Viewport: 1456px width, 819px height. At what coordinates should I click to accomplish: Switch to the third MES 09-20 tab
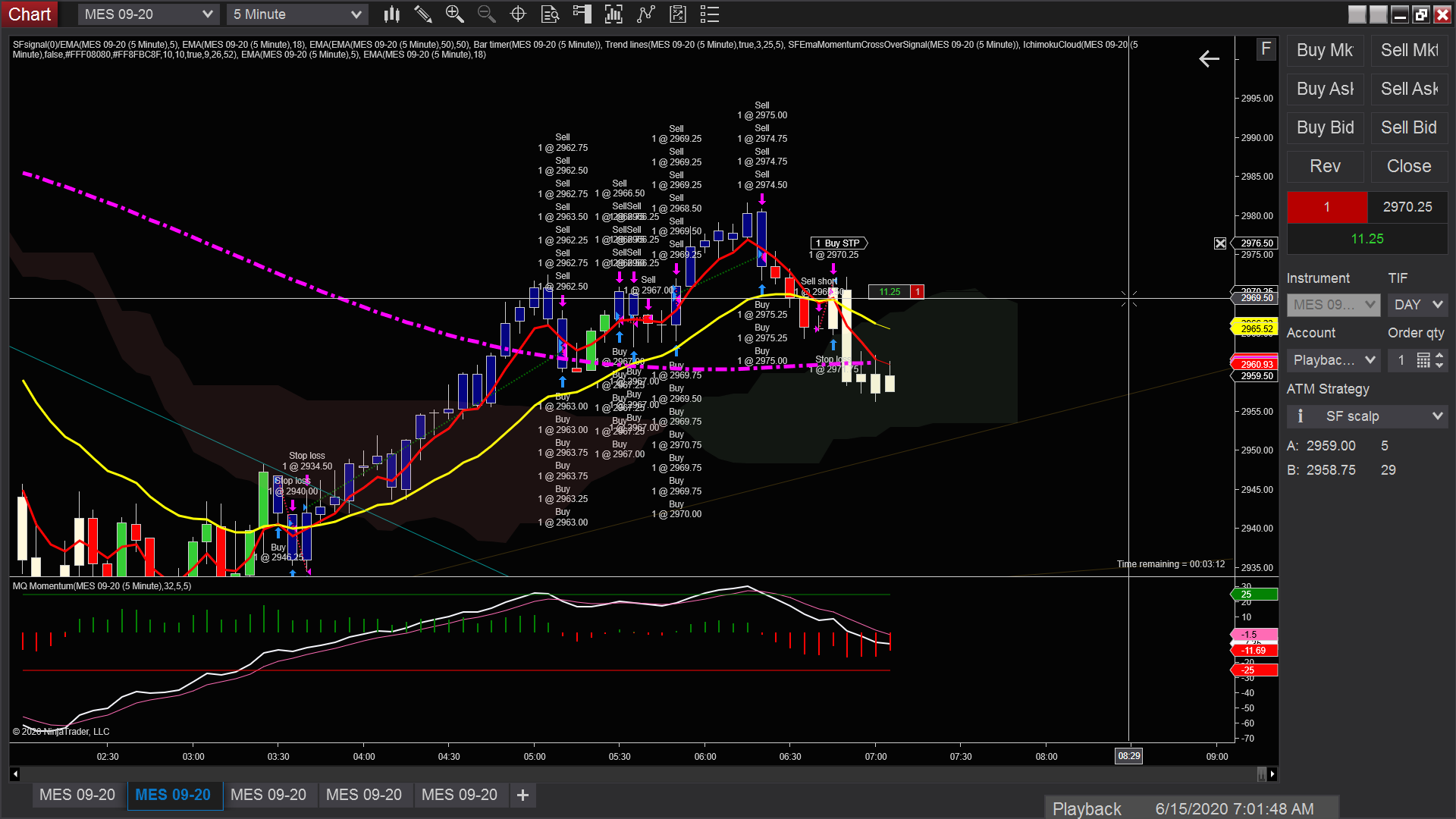(x=268, y=795)
